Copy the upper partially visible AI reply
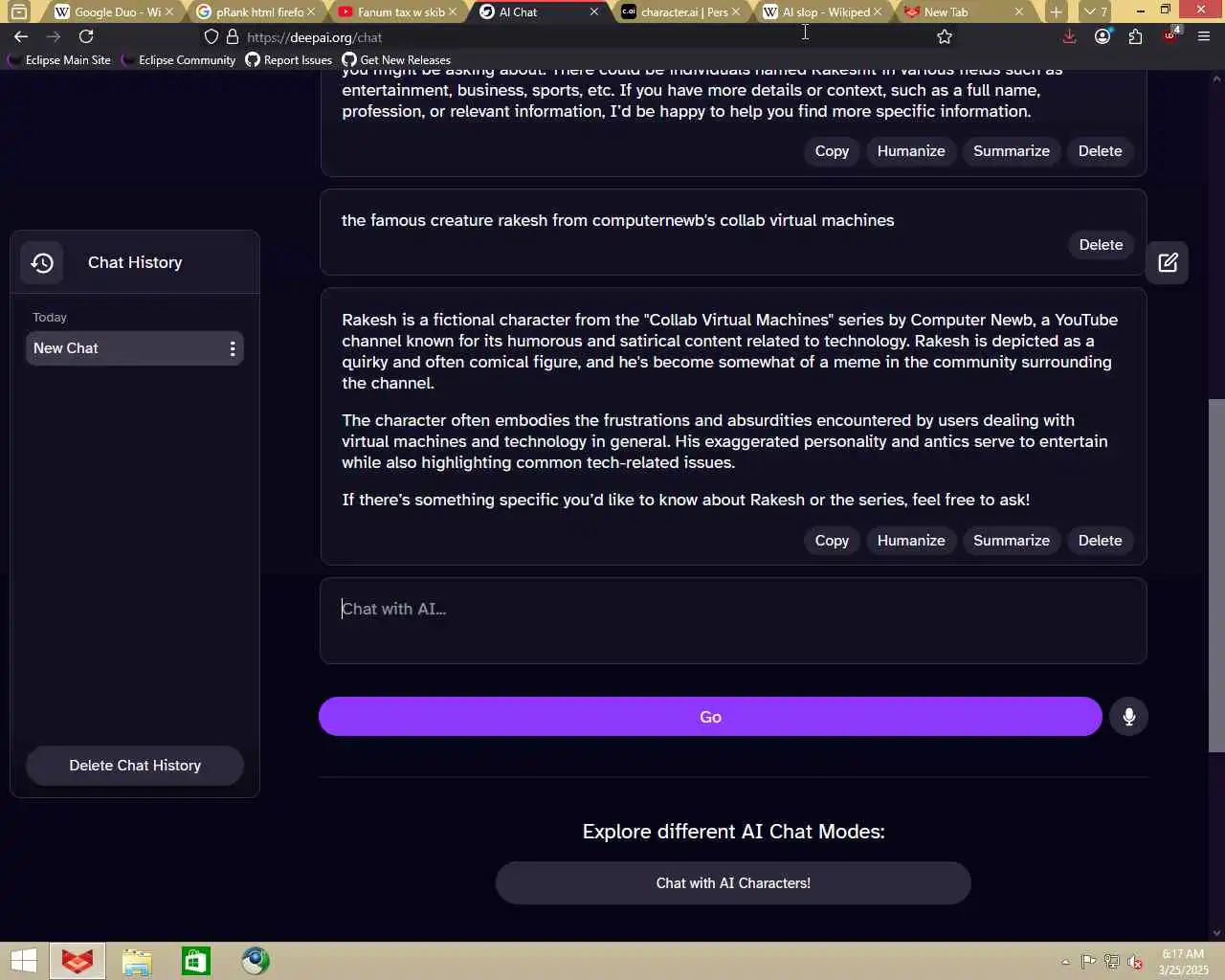This screenshot has height=980, width=1225. (x=832, y=151)
